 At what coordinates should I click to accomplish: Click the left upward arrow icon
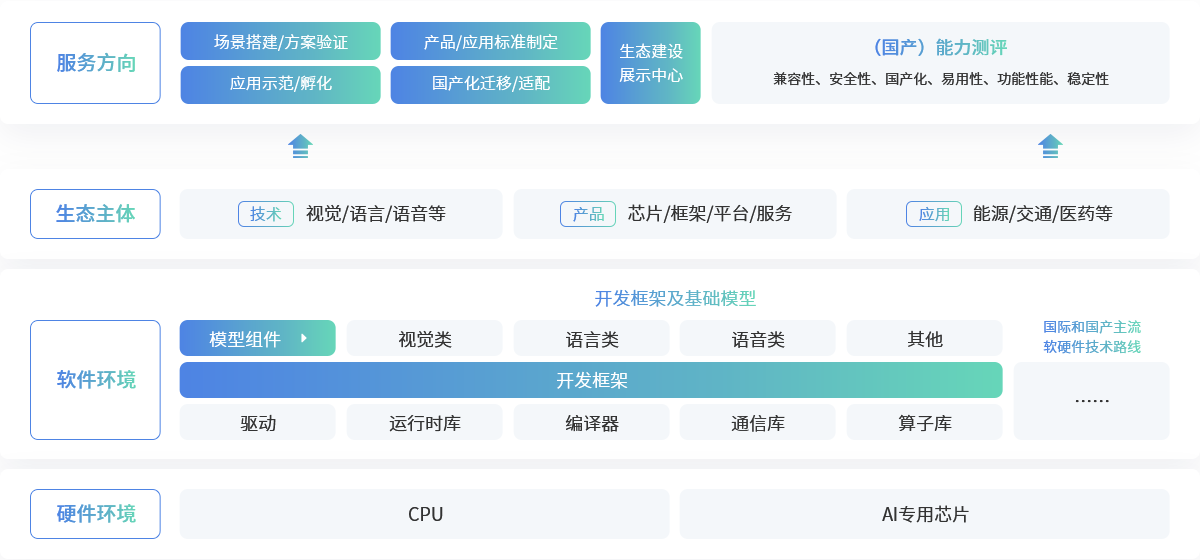click(300, 146)
